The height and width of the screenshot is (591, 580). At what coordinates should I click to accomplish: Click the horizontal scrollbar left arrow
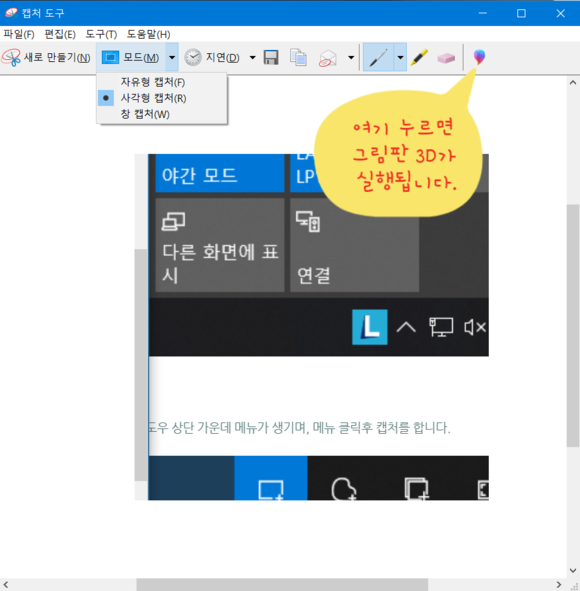(x=6, y=585)
